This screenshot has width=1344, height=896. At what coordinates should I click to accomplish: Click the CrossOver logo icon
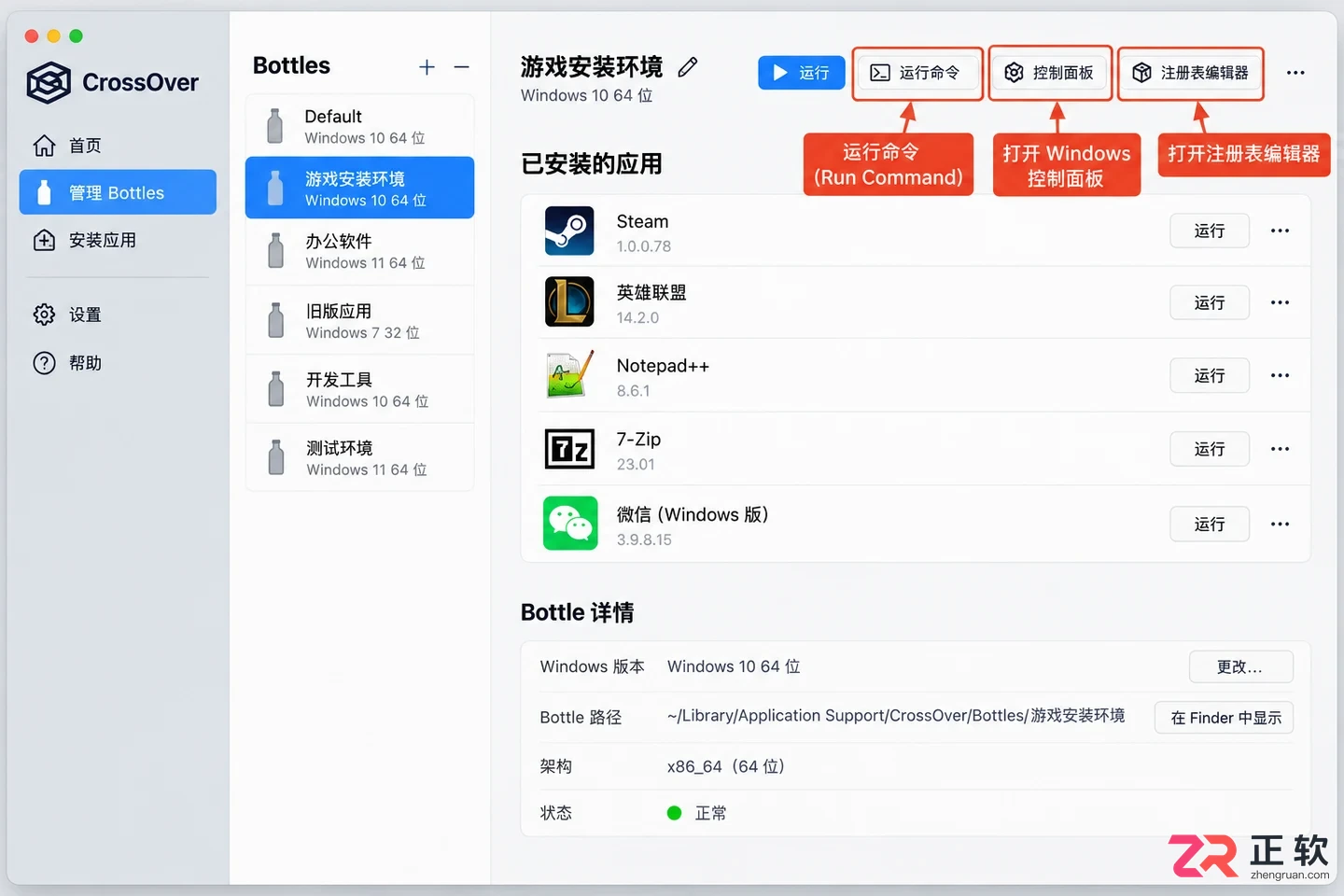[49, 83]
